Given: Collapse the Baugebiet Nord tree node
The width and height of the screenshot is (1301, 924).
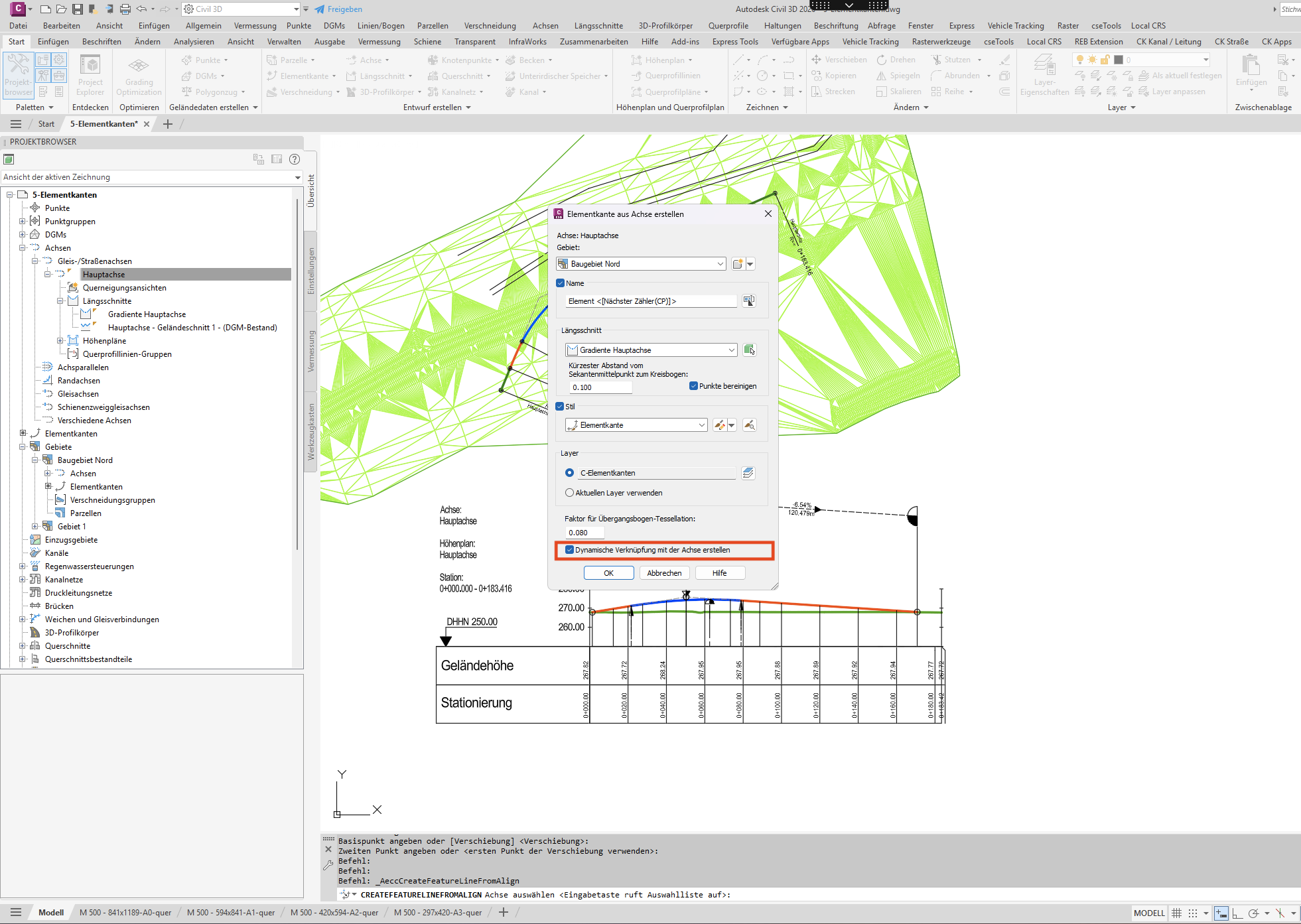Looking at the screenshot, I should coord(34,460).
